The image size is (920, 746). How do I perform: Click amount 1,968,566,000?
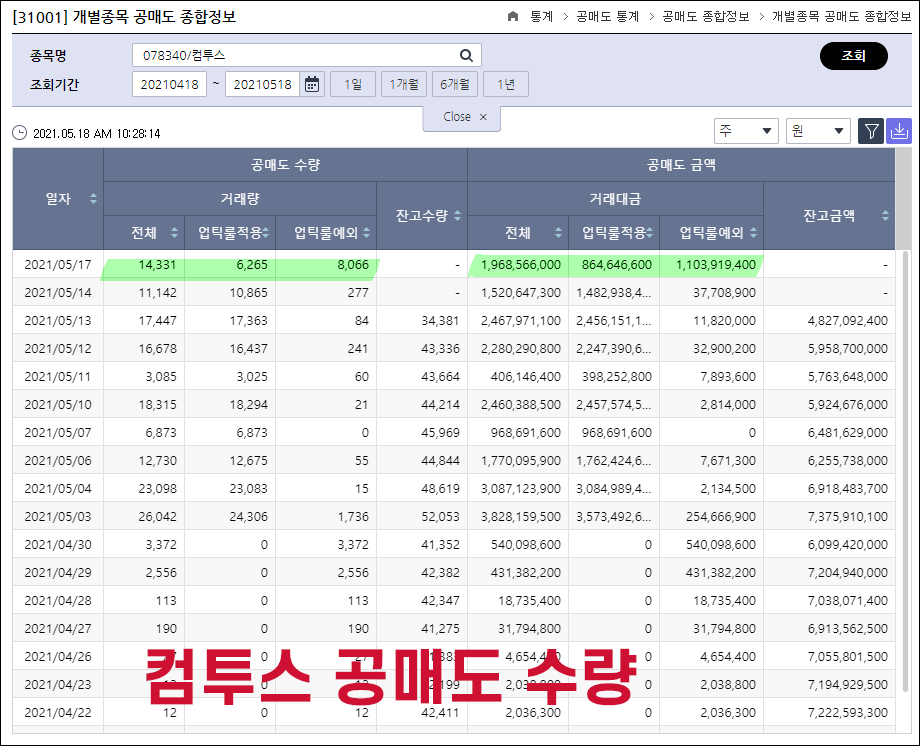coord(521,265)
